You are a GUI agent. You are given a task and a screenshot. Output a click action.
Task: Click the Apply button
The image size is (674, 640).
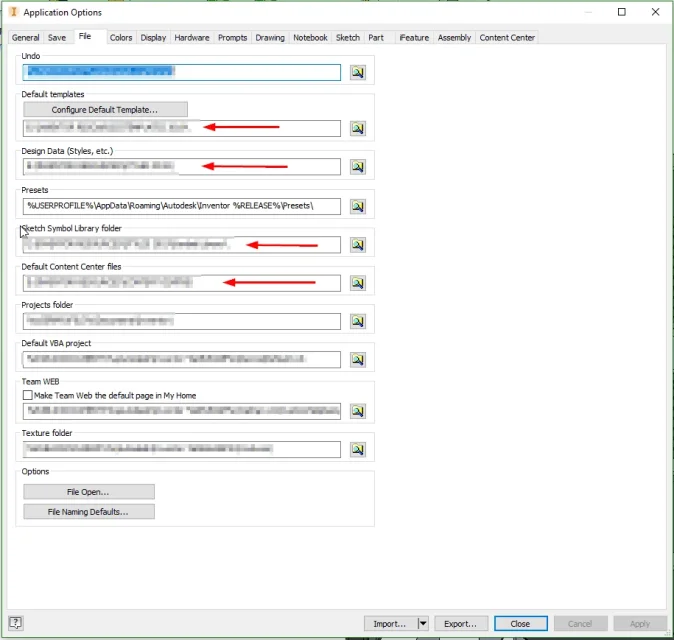[x=640, y=623]
